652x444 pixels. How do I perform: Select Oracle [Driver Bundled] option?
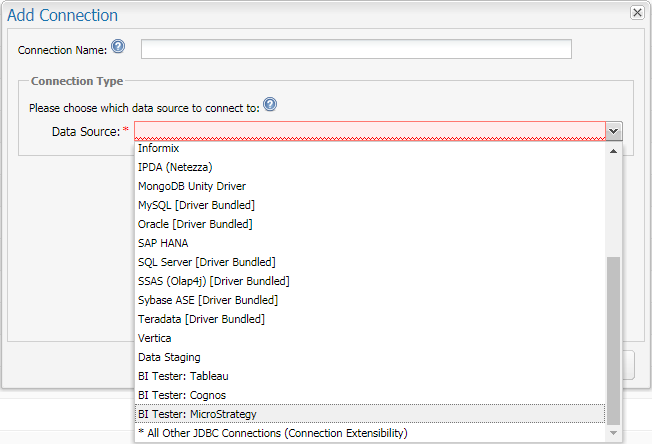click(x=195, y=224)
